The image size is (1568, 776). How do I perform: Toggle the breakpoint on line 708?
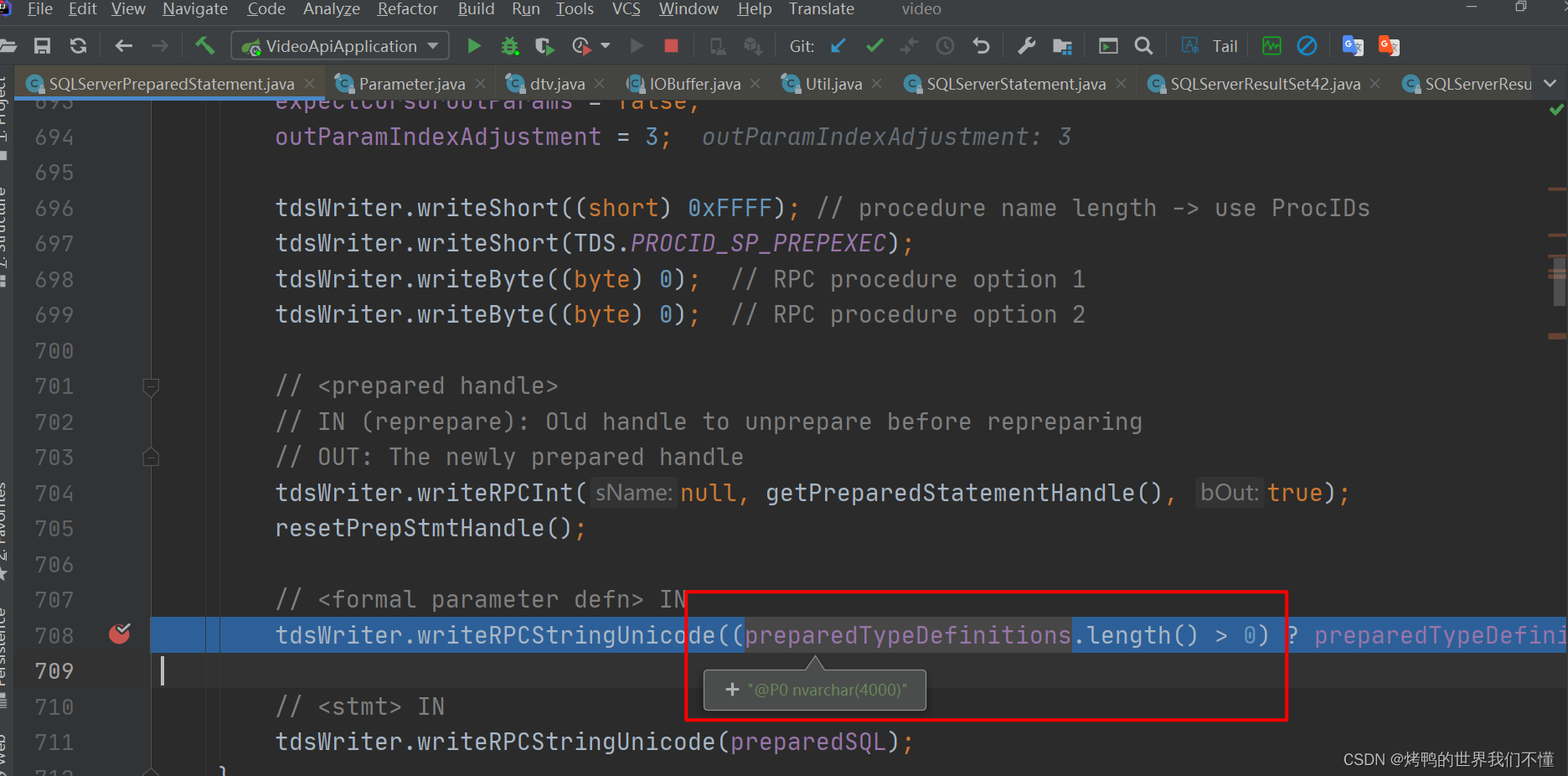click(x=120, y=634)
